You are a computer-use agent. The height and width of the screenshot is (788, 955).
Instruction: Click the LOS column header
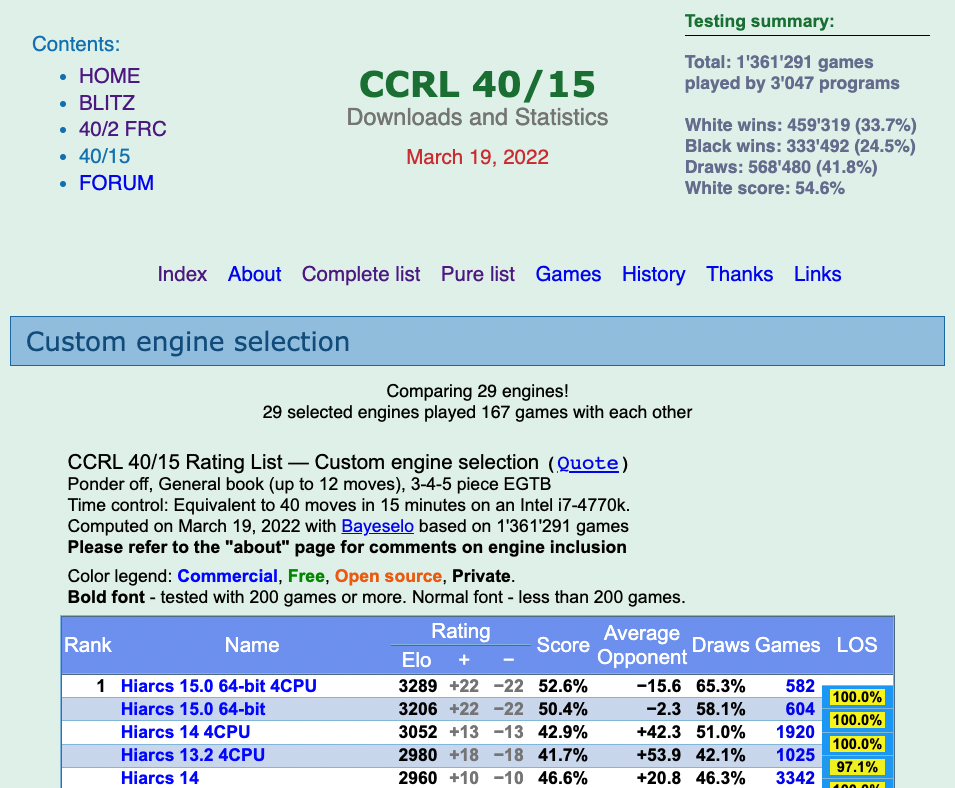tap(857, 645)
